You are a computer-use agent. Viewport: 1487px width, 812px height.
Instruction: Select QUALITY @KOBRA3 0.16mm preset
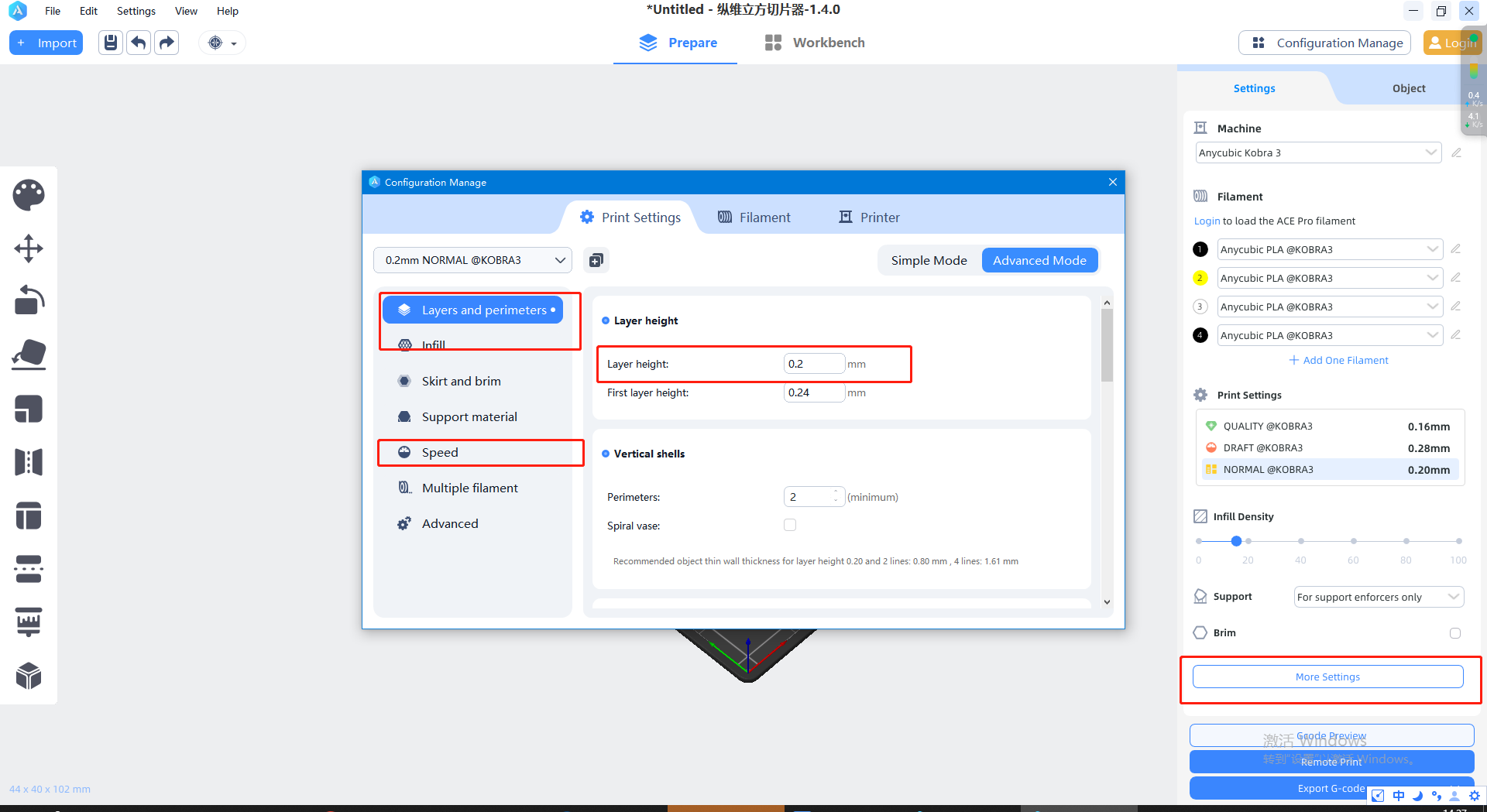1330,427
